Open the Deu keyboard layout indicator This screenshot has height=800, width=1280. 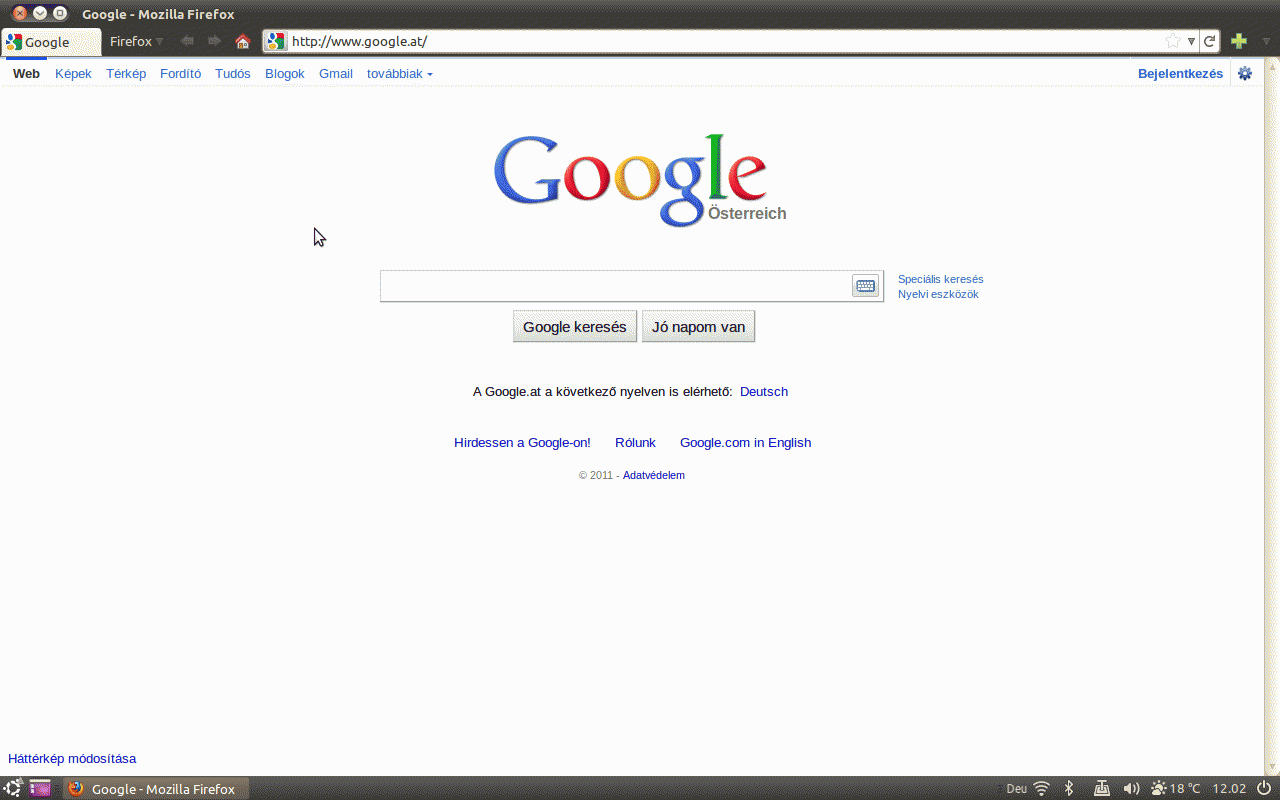[1016, 788]
